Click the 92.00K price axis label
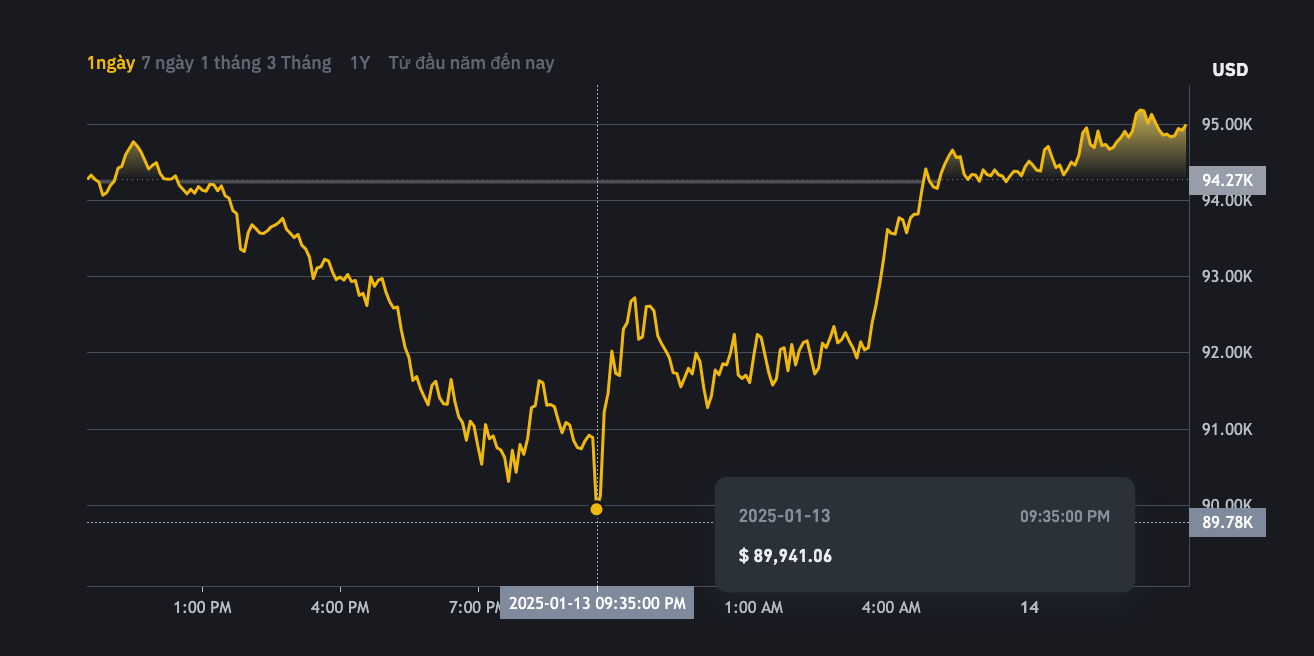1314x656 pixels. pos(1226,352)
